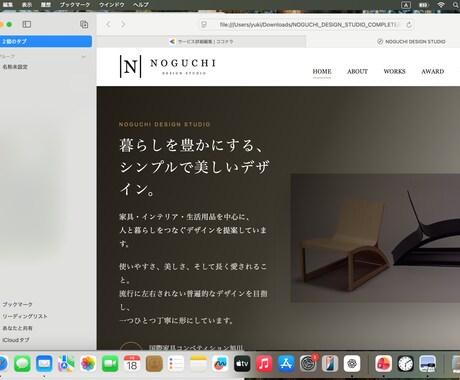Screen dimensions: 460x380
Task: Open Calendar from the Dock
Action: (132, 364)
